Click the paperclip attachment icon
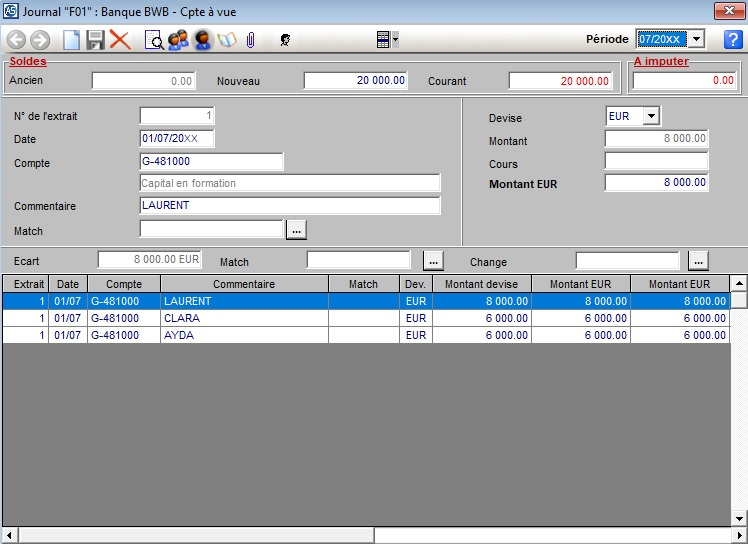Image resolution: width=748 pixels, height=544 pixels. coord(251,40)
